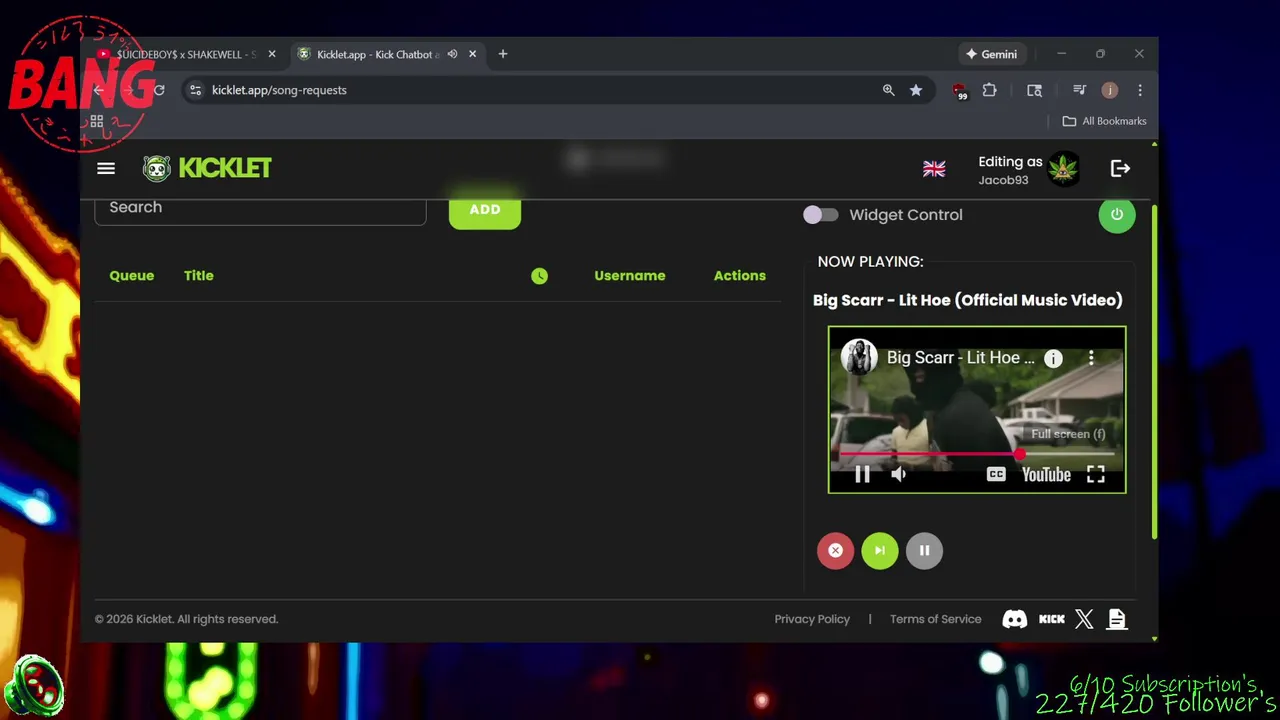Click the Kicklet logo
Image resolution: width=1280 pixels, height=720 pixels.
click(x=207, y=168)
